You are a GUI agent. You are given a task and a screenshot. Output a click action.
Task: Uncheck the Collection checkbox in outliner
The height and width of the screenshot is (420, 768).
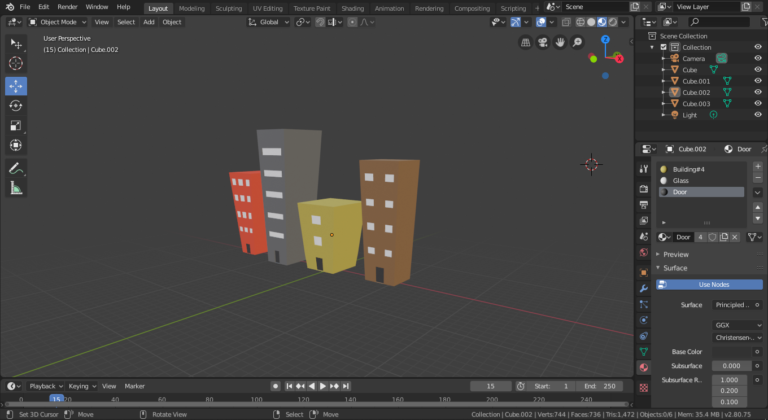coord(662,47)
